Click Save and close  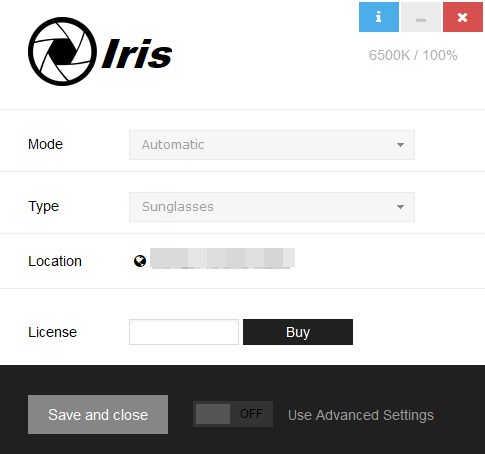pyautogui.click(x=98, y=414)
